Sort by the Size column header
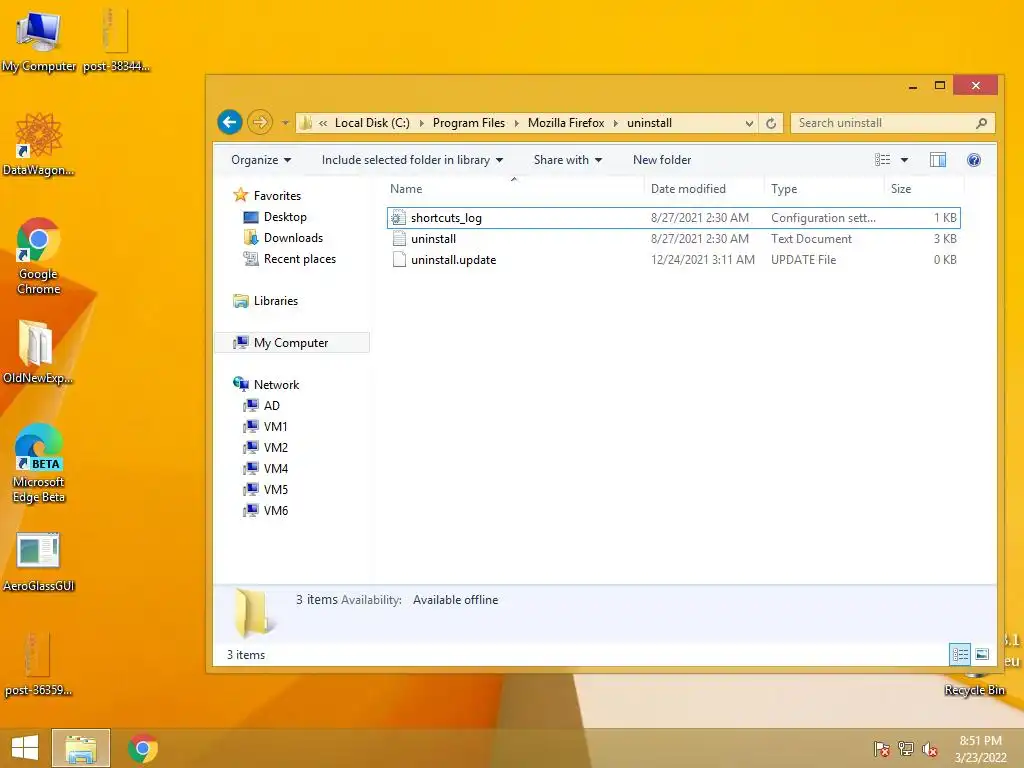This screenshot has width=1024, height=768. click(924, 189)
